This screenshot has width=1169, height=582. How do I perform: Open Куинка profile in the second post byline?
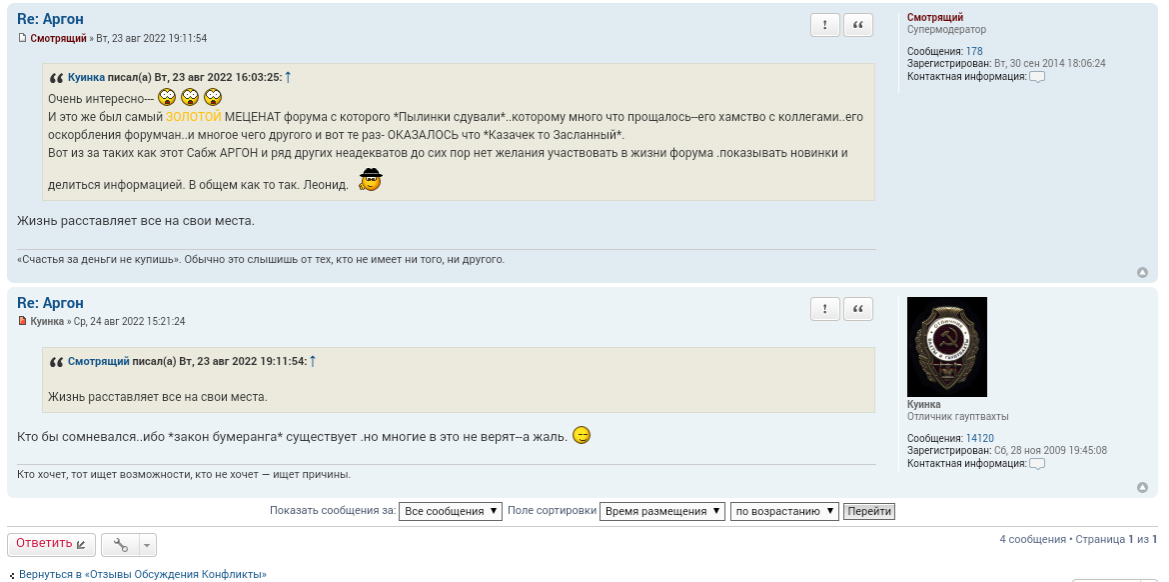pyautogui.click(x=47, y=321)
